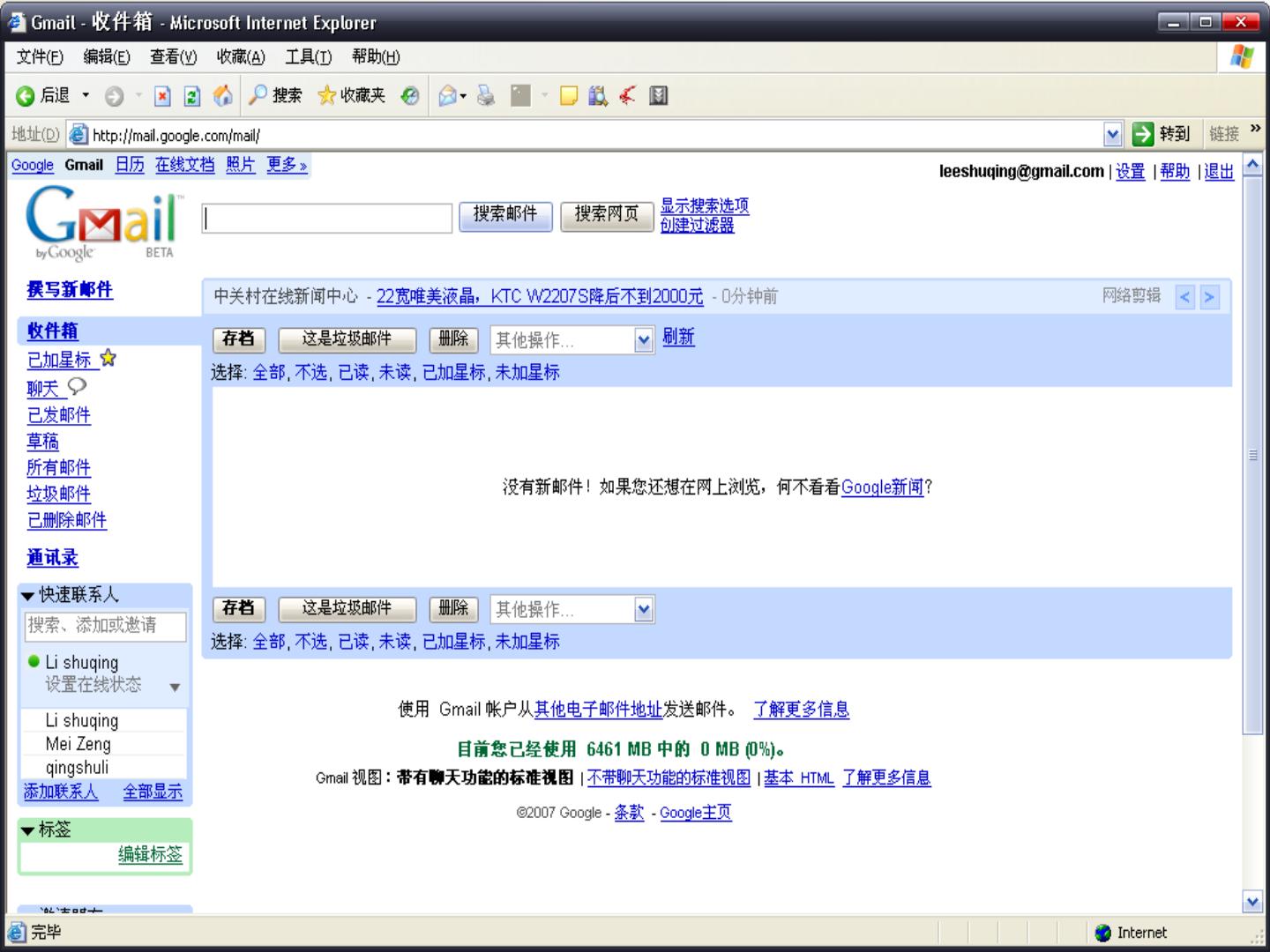Click the Print icon in toolbar

click(x=486, y=95)
